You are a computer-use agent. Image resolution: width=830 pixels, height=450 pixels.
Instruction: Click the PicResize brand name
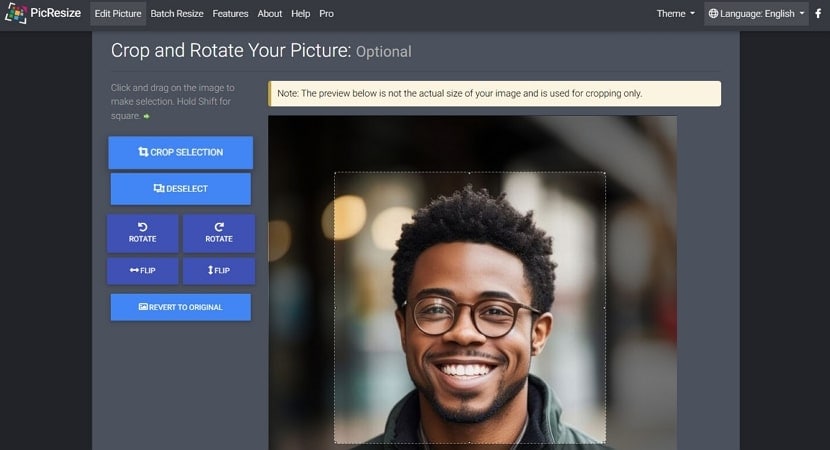pyautogui.click(x=56, y=13)
